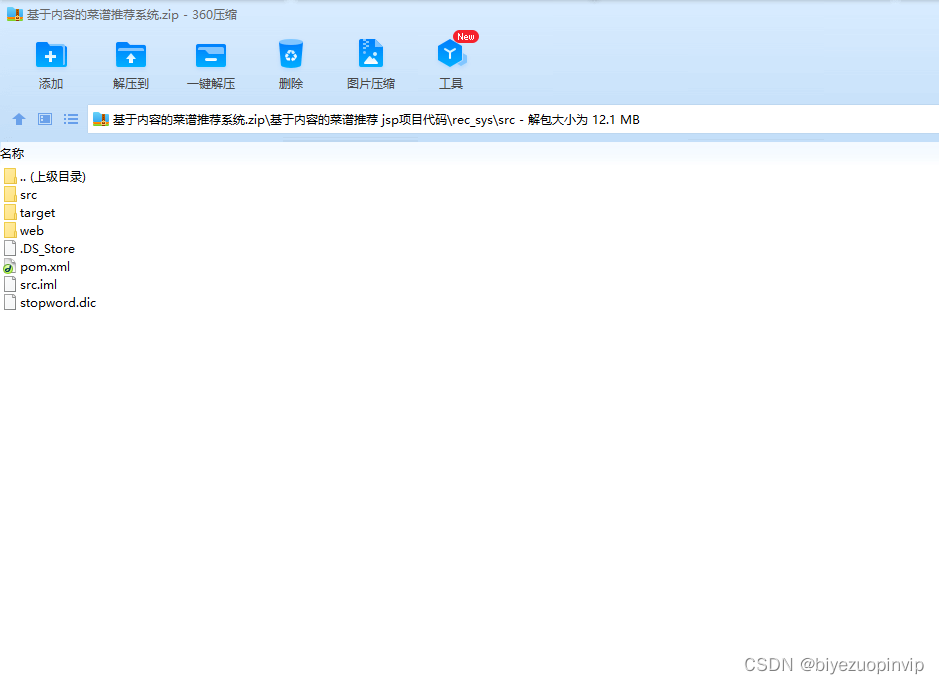Switch to the thumbnail view icon

coord(45,119)
